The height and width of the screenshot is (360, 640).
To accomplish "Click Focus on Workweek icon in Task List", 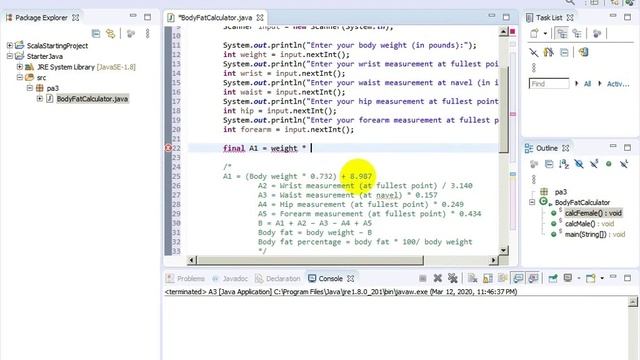I will (597, 33).
